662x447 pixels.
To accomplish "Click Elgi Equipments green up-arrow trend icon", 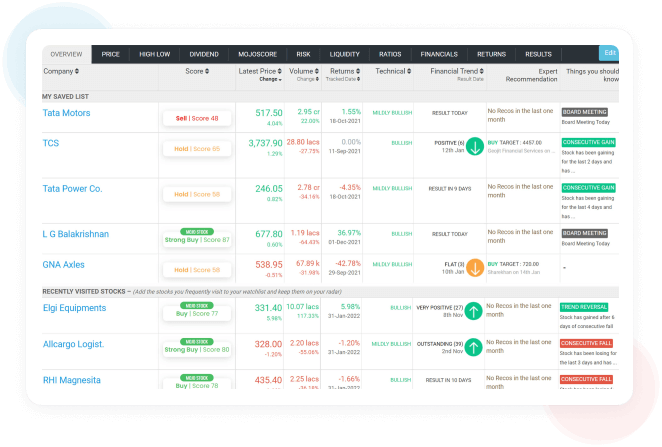I will coord(474,311).
